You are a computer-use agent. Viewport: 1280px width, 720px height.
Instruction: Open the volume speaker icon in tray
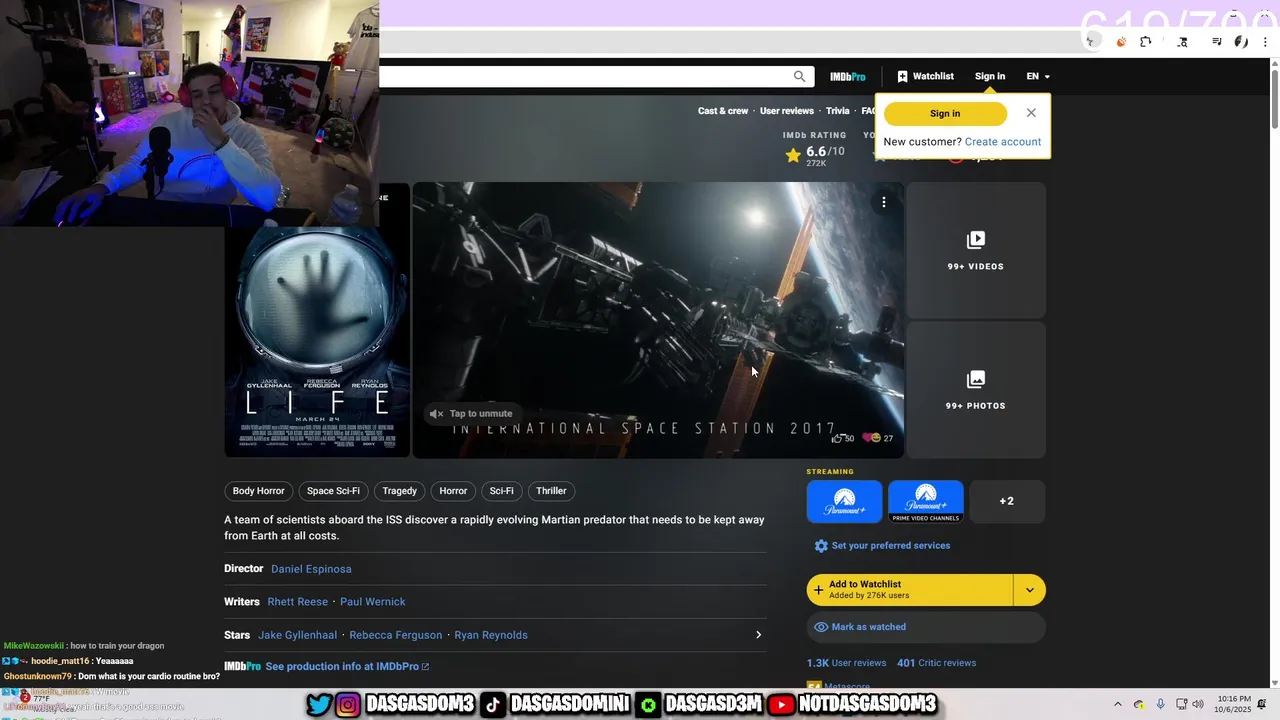pyautogui.click(x=1198, y=704)
